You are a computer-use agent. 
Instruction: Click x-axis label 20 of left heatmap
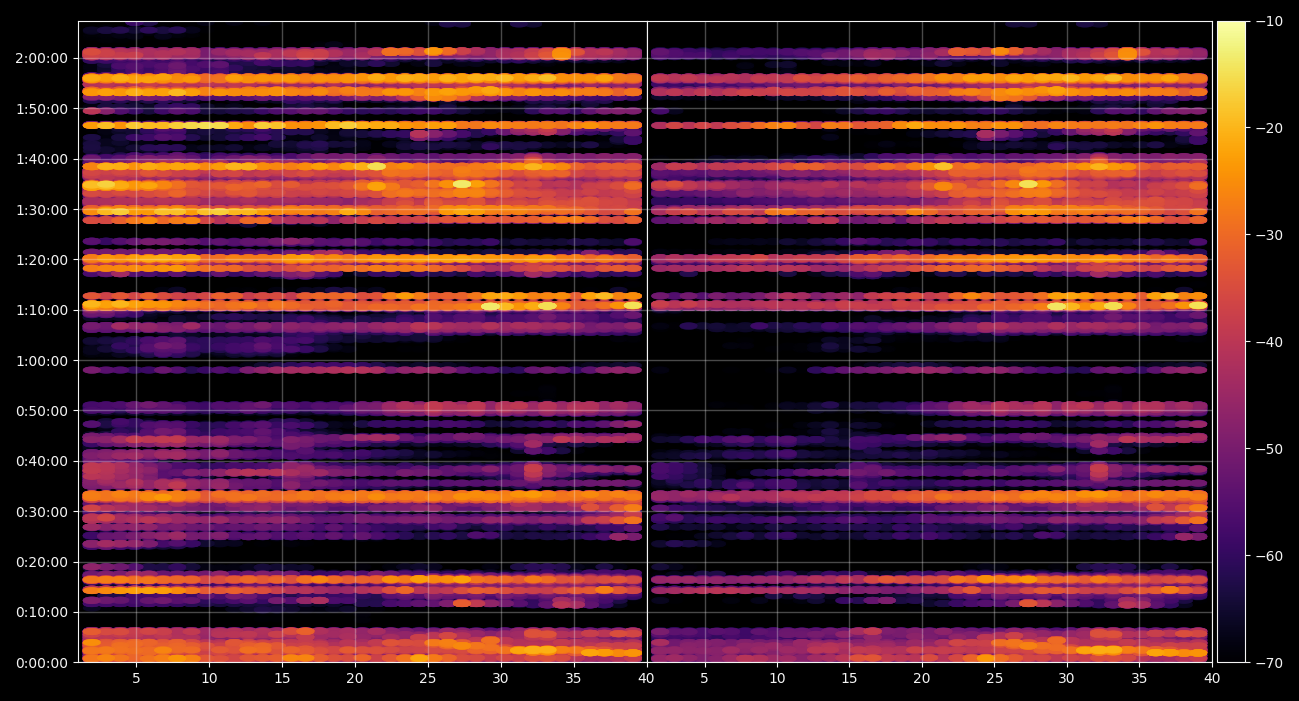355,679
